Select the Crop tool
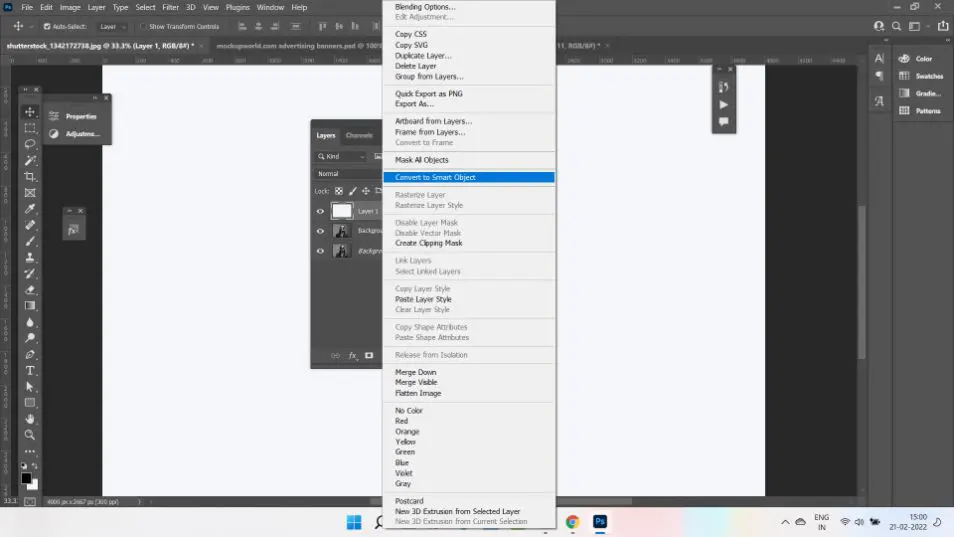Image resolution: width=954 pixels, height=537 pixels. 30,176
